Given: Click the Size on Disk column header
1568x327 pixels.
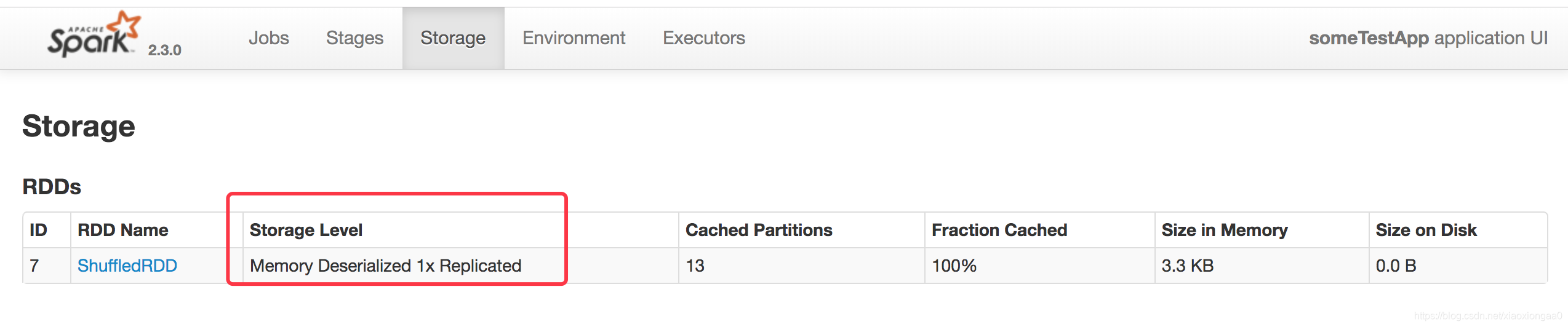Looking at the screenshot, I should (x=1426, y=230).
